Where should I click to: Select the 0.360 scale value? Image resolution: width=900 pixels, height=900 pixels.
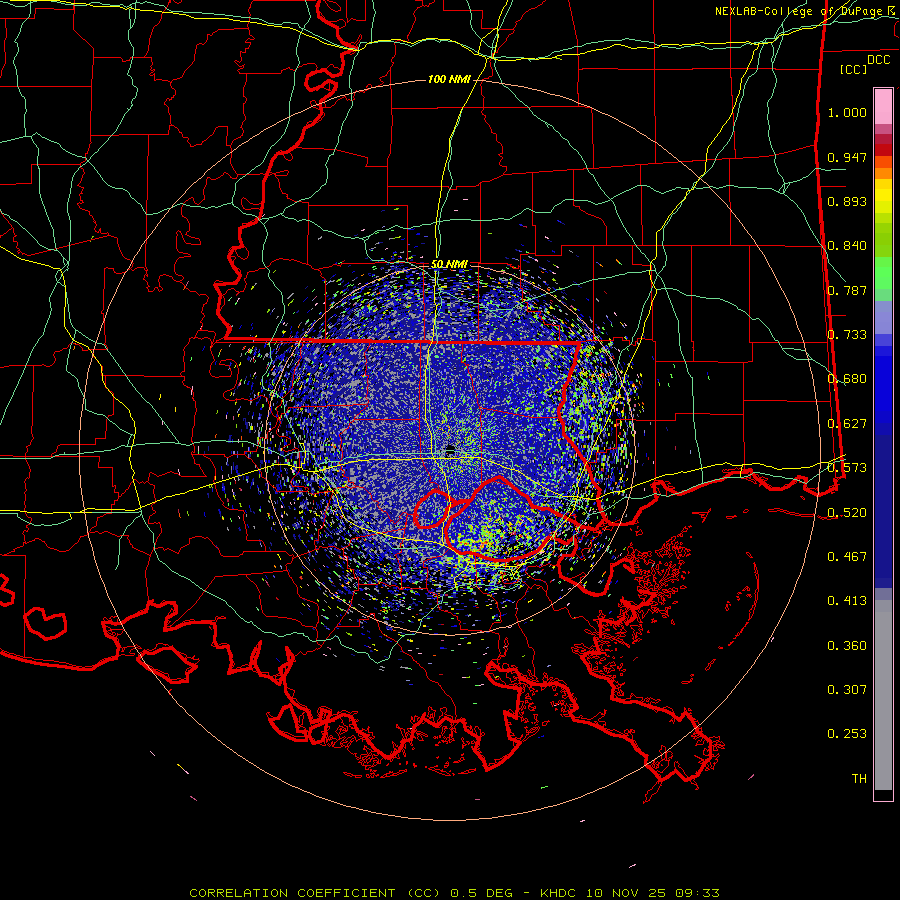[847, 646]
